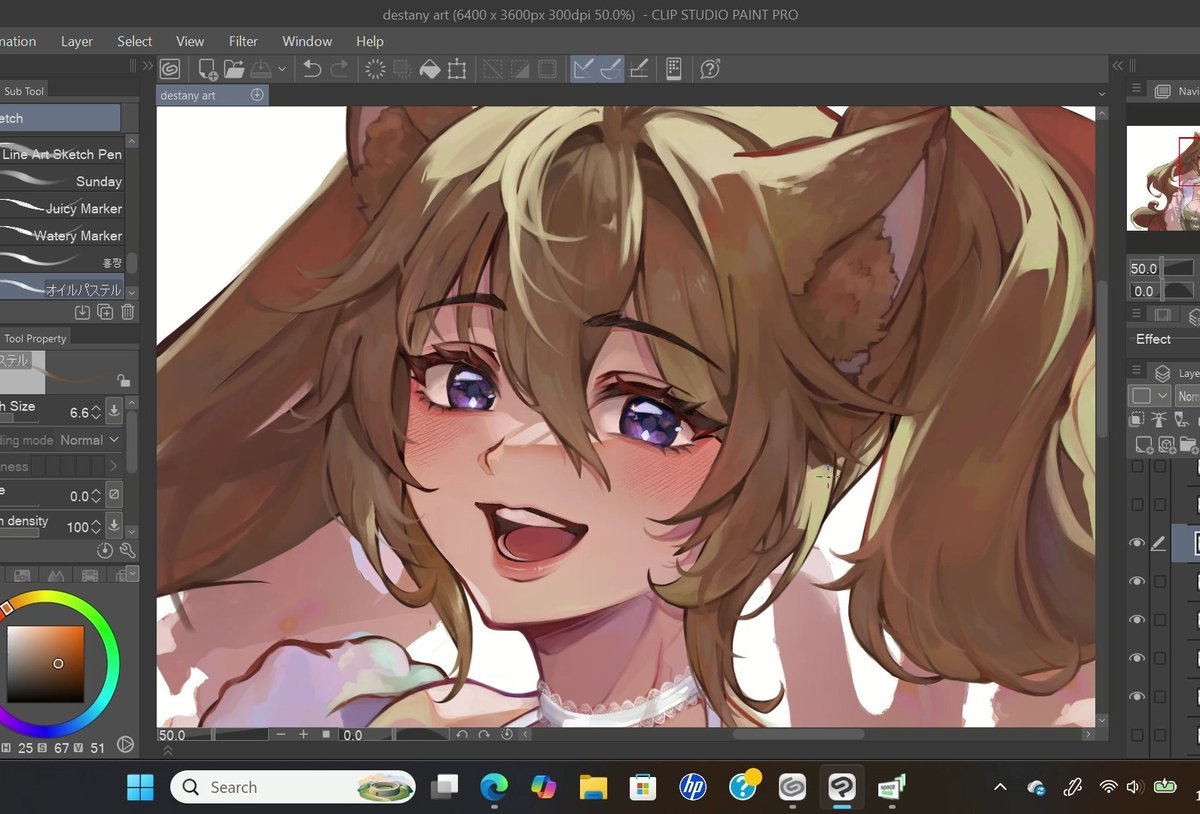Image resolution: width=1200 pixels, height=814 pixels.
Task: Open a file using the folder icon
Action: pos(234,69)
